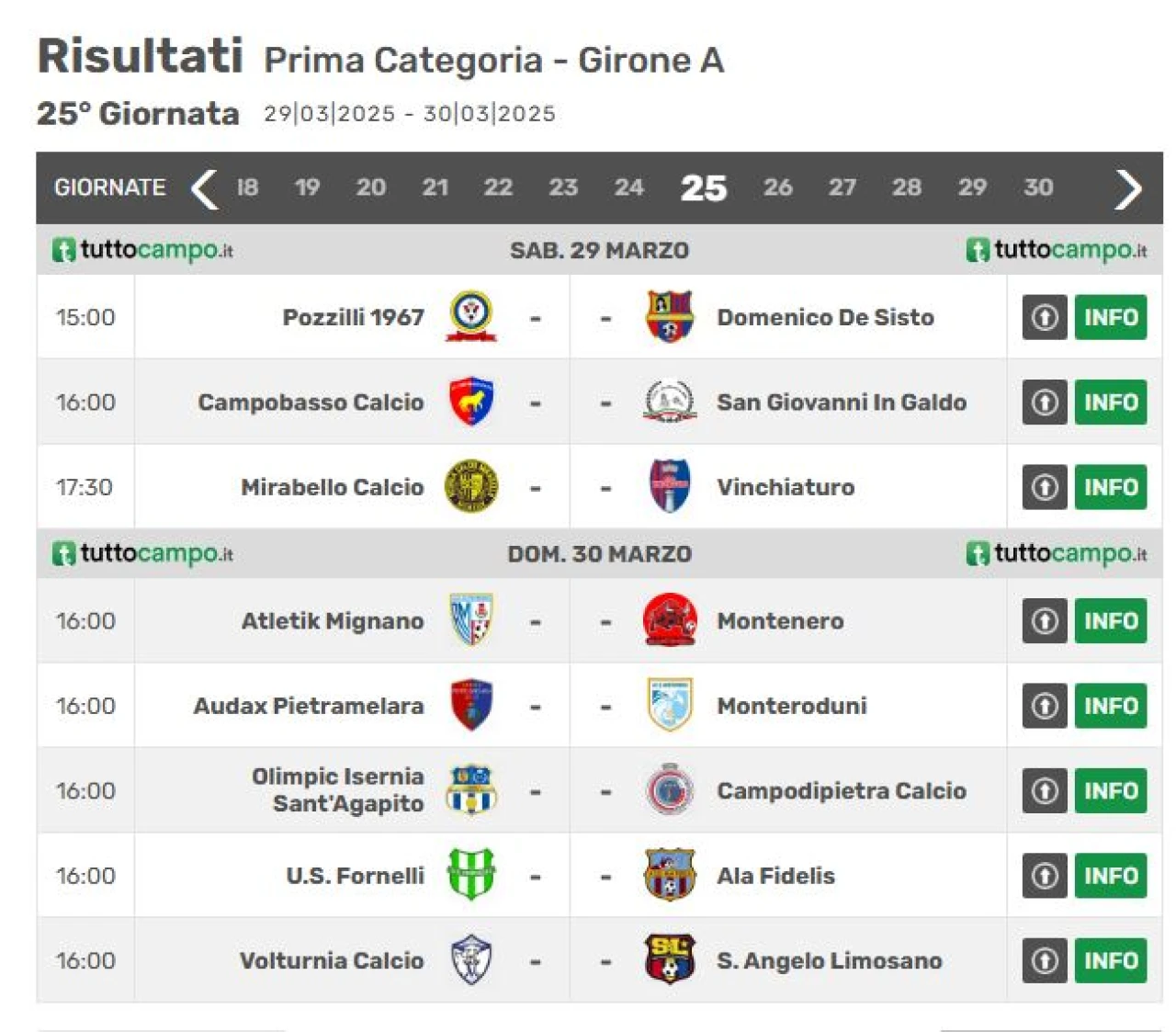
Task: Open the Vinchiaturo team crest
Action: pyautogui.click(x=670, y=486)
